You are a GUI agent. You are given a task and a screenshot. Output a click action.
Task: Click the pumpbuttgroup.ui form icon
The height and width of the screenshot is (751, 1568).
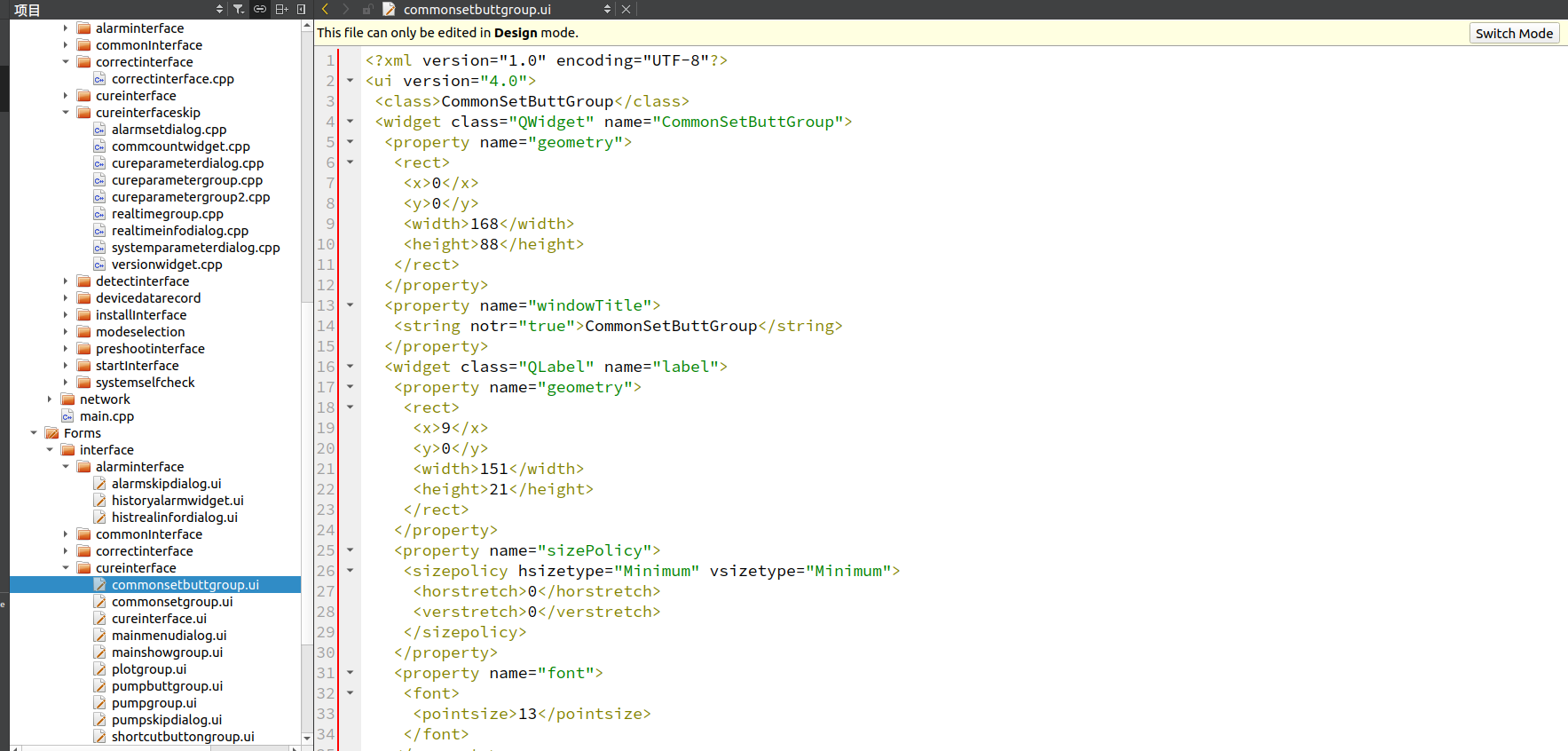[99, 686]
